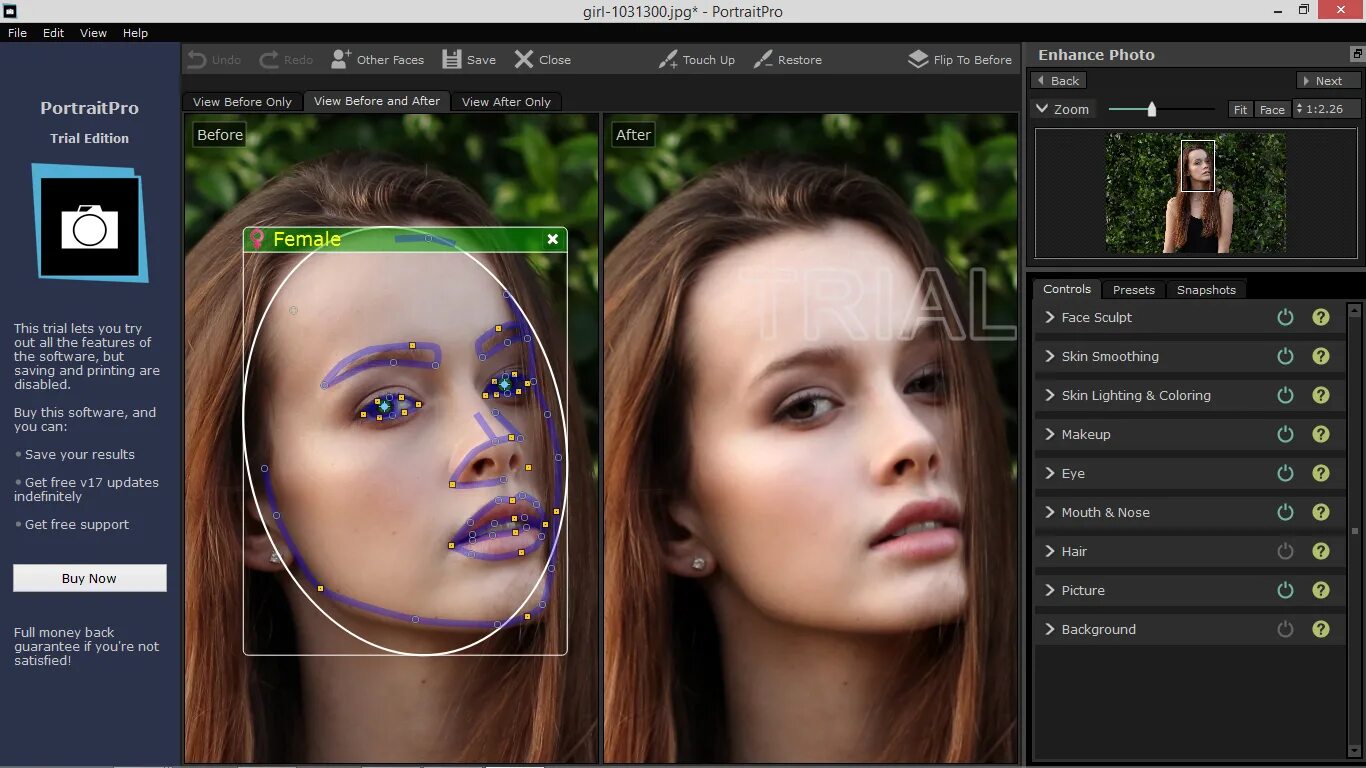
Task: Open the View menu
Action: pos(93,33)
